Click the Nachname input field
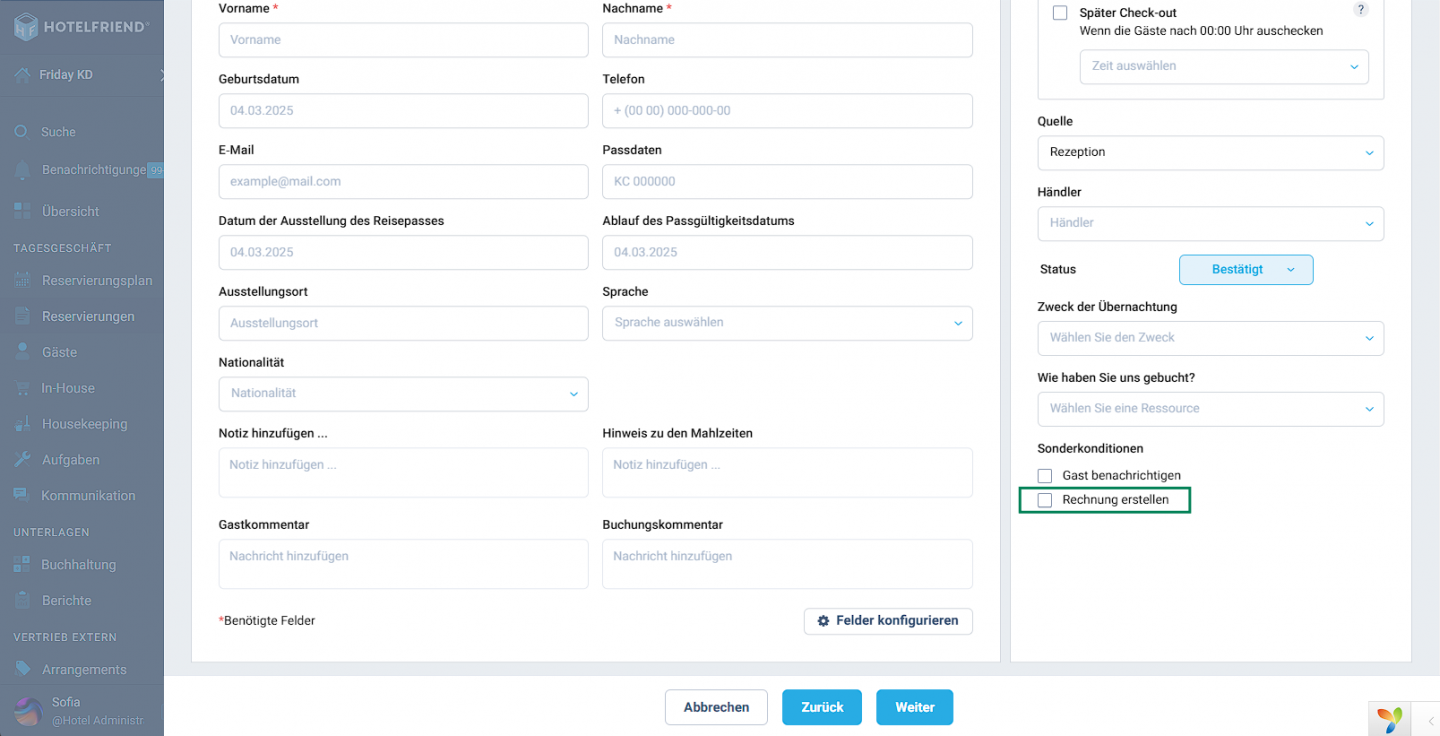 pyautogui.click(x=787, y=40)
